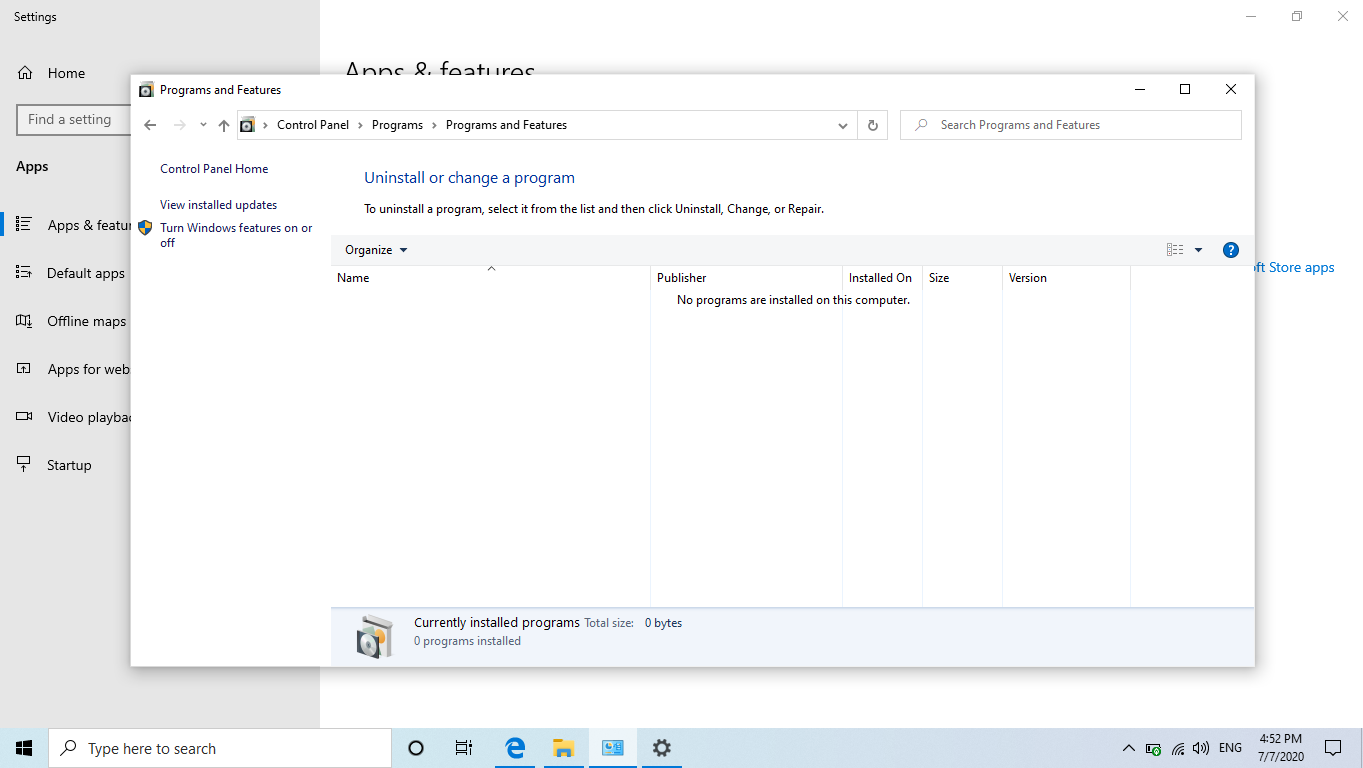
Task: Open Control Panel breadcrumb in address bar
Action: (313, 125)
